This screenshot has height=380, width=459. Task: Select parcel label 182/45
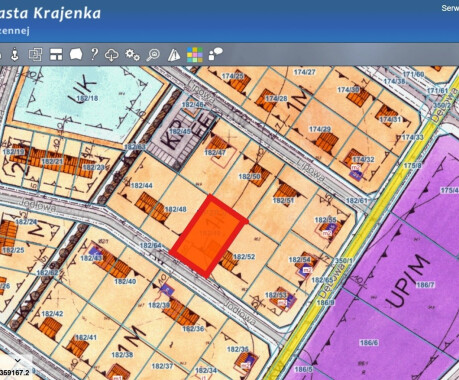point(180,131)
